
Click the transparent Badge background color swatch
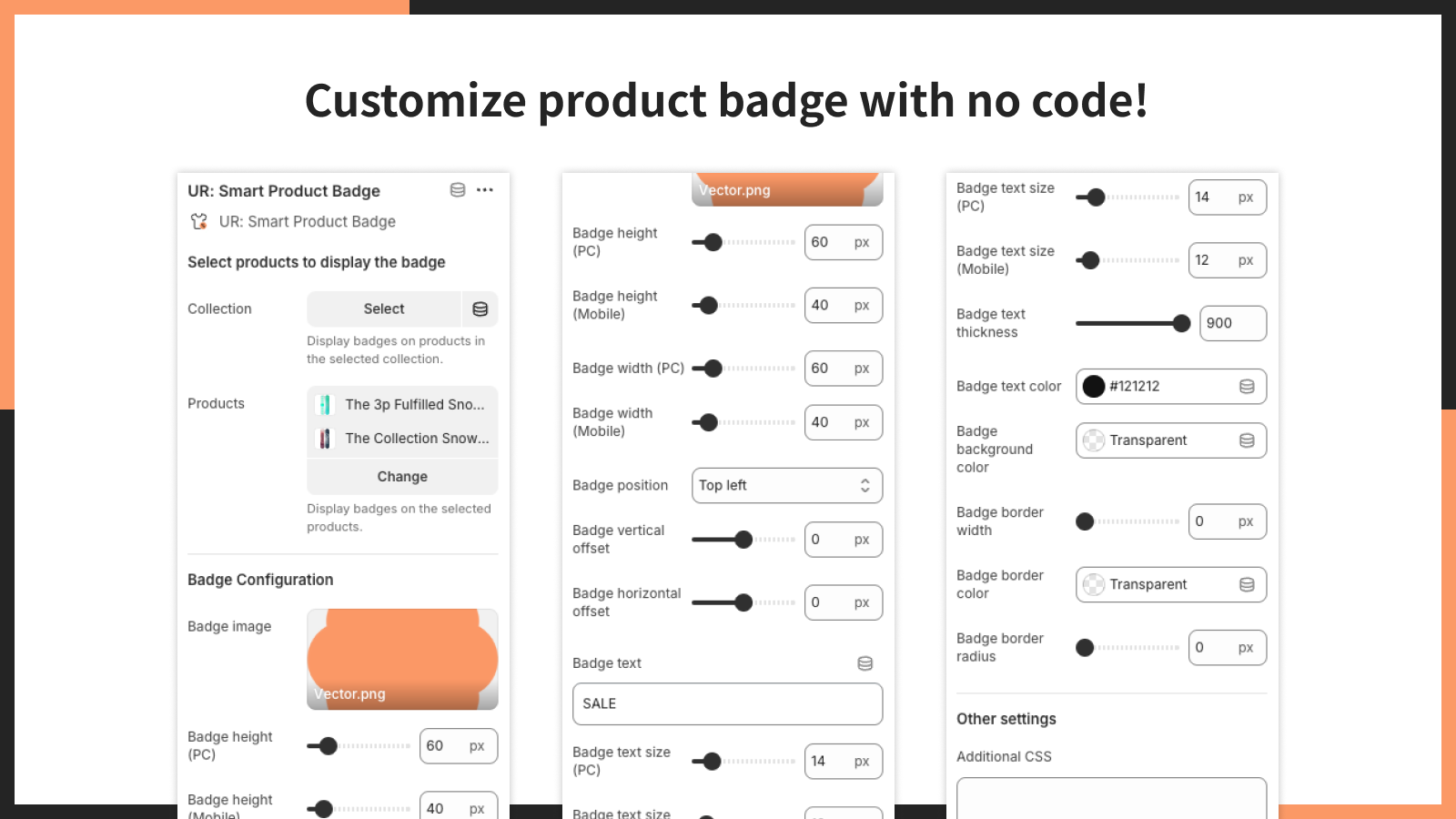(1094, 440)
